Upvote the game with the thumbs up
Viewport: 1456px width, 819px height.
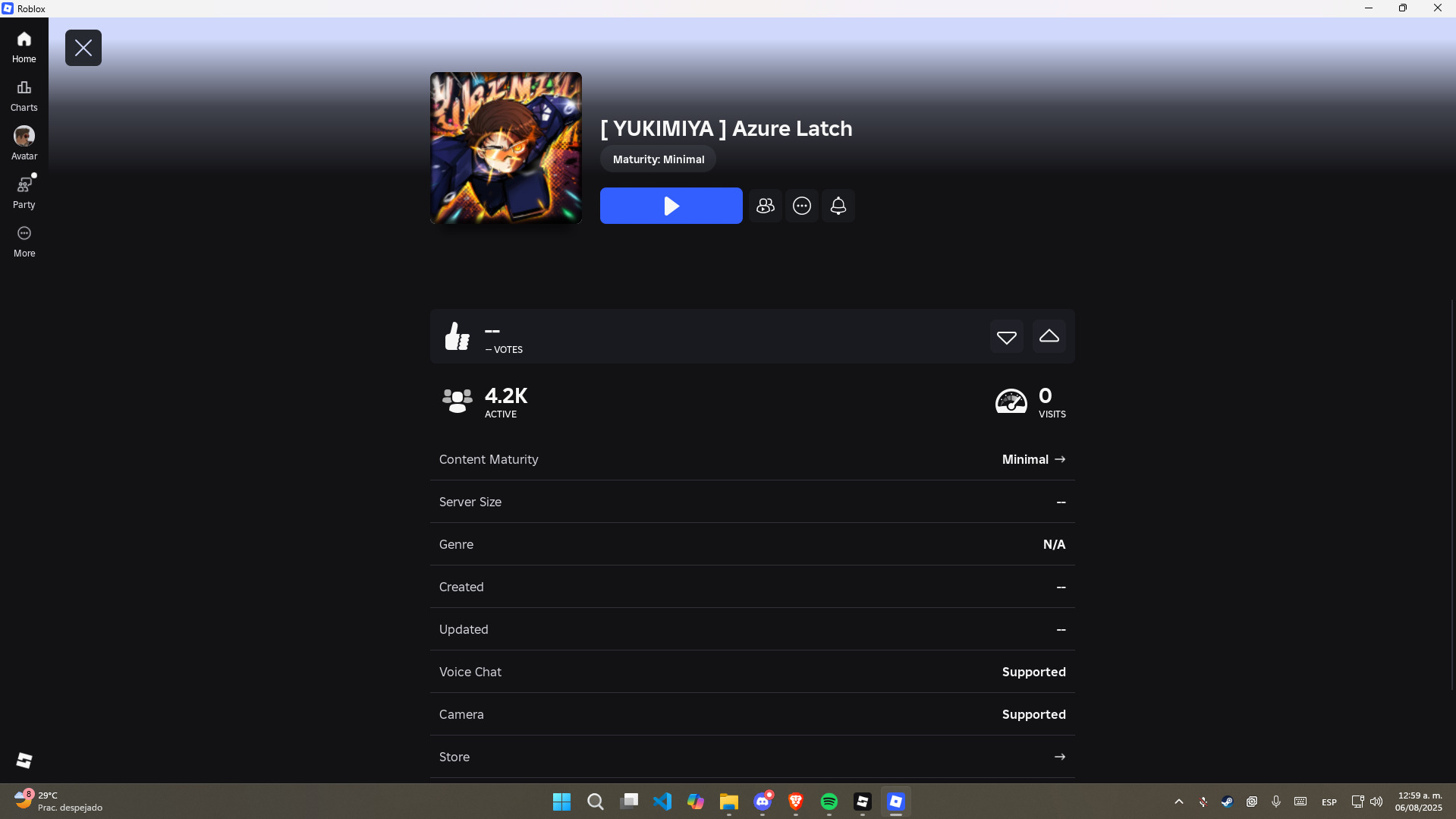(x=1049, y=336)
